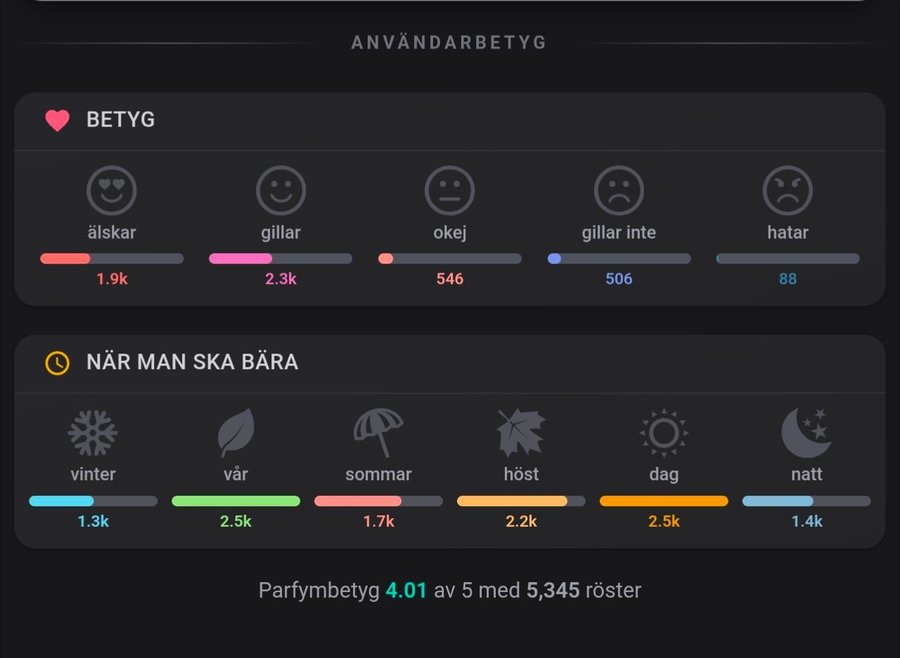Choose the umbrella 'sommar' icon
The image size is (900, 658).
(378, 433)
